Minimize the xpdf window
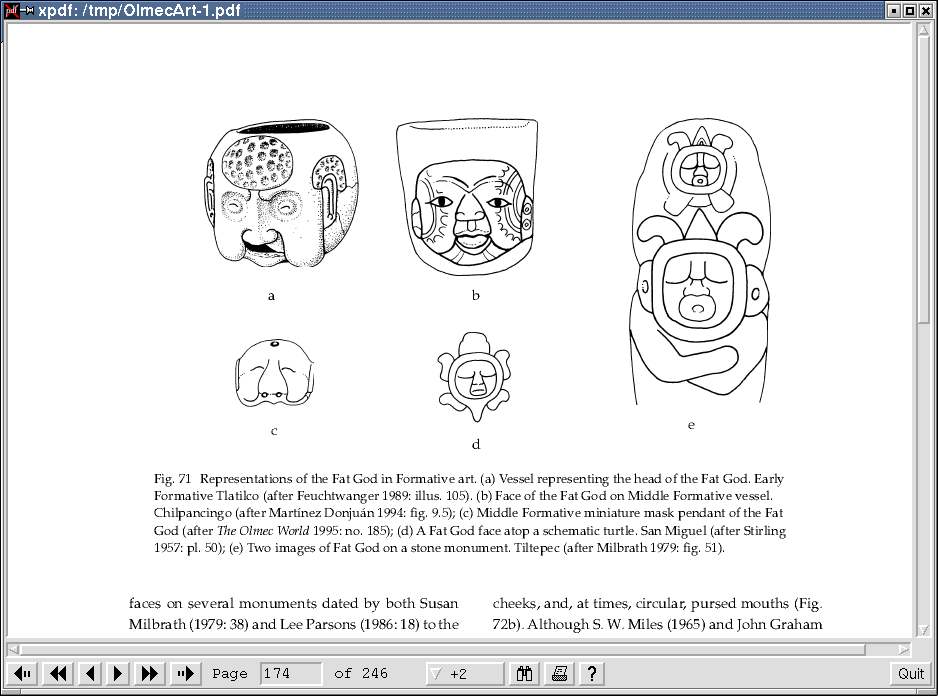The height and width of the screenshot is (696, 938). coord(894,10)
